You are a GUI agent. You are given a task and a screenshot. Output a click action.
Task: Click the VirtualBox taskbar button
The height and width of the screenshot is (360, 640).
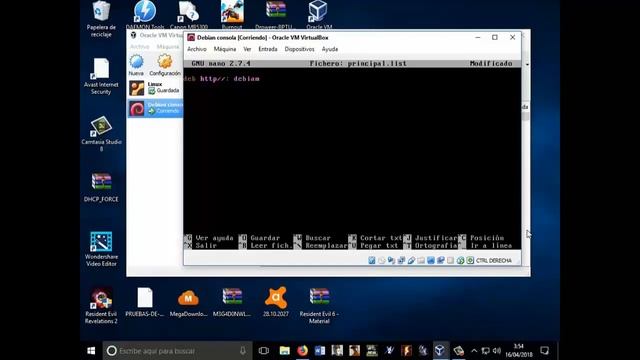(x=440, y=351)
